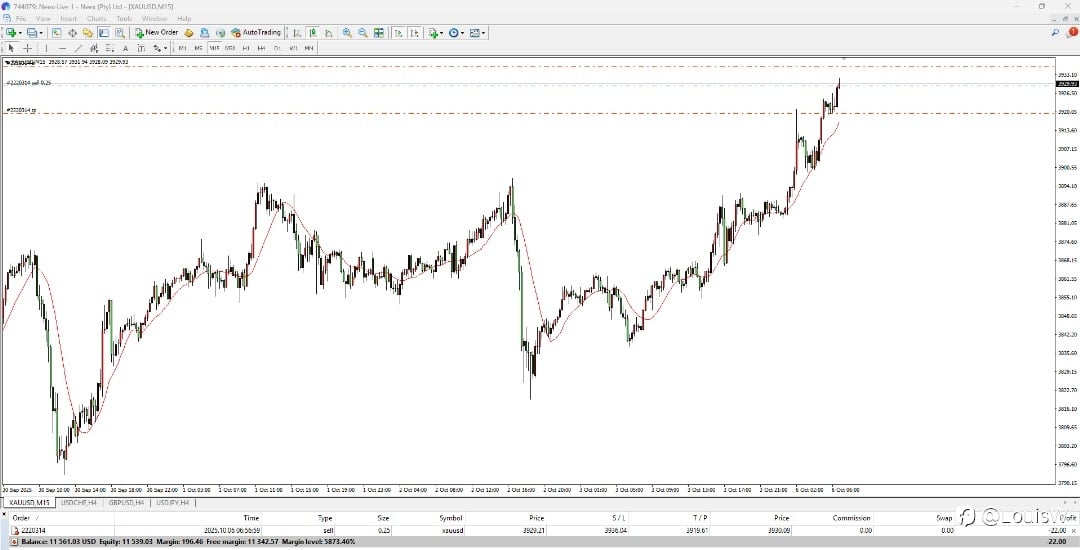Draw a Trendline
This screenshot has width=1080, height=550.
[x=79, y=48]
